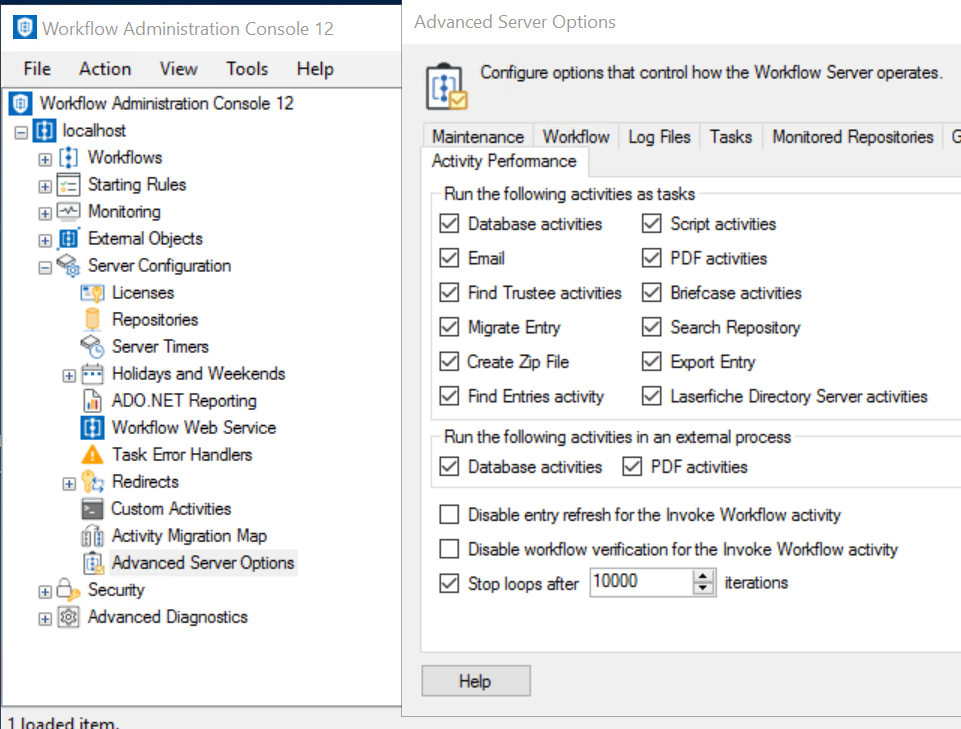961x729 pixels.
Task: Open the File menu
Action: pos(37,69)
